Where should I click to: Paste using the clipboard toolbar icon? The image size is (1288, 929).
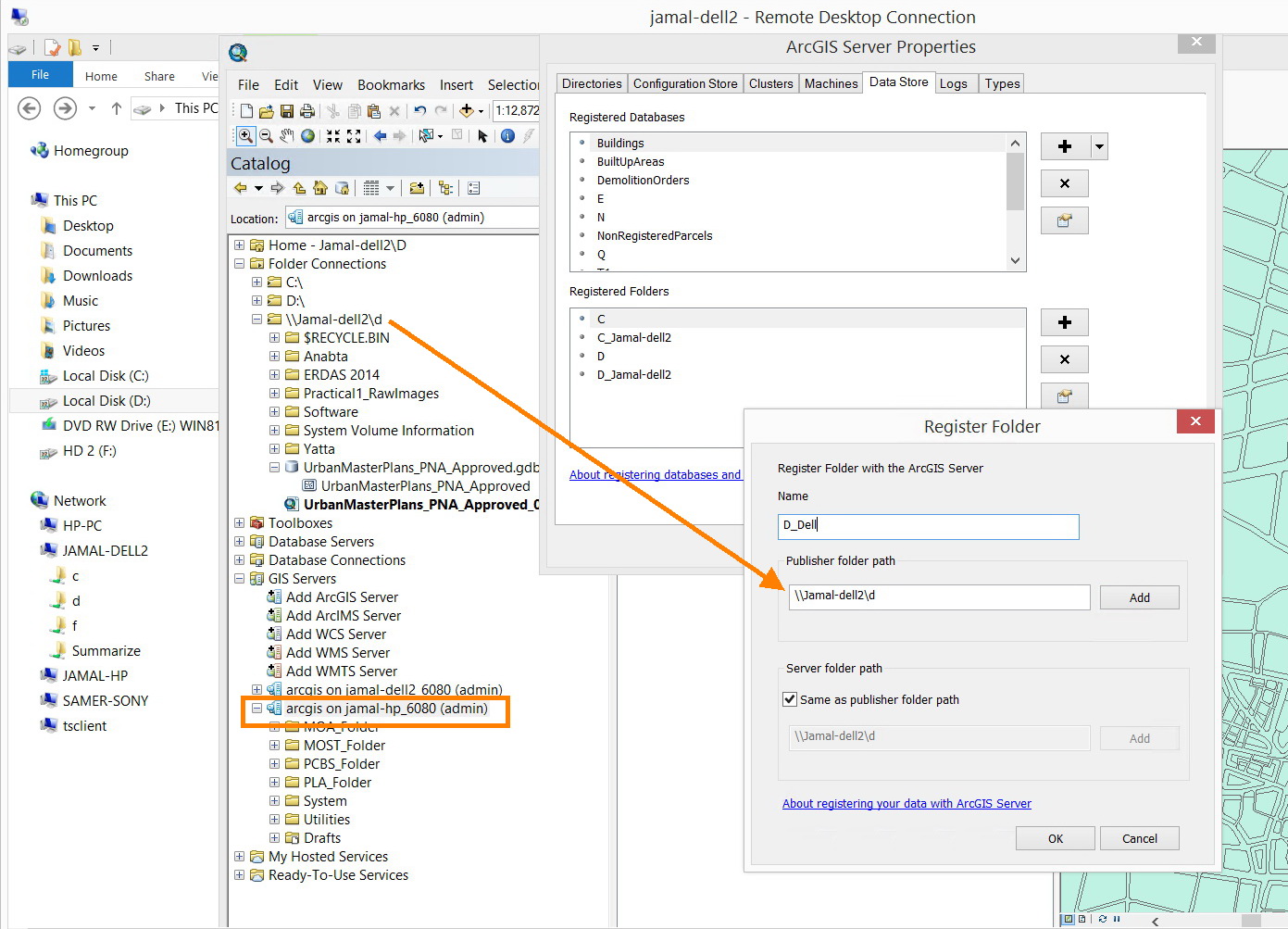point(374,111)
